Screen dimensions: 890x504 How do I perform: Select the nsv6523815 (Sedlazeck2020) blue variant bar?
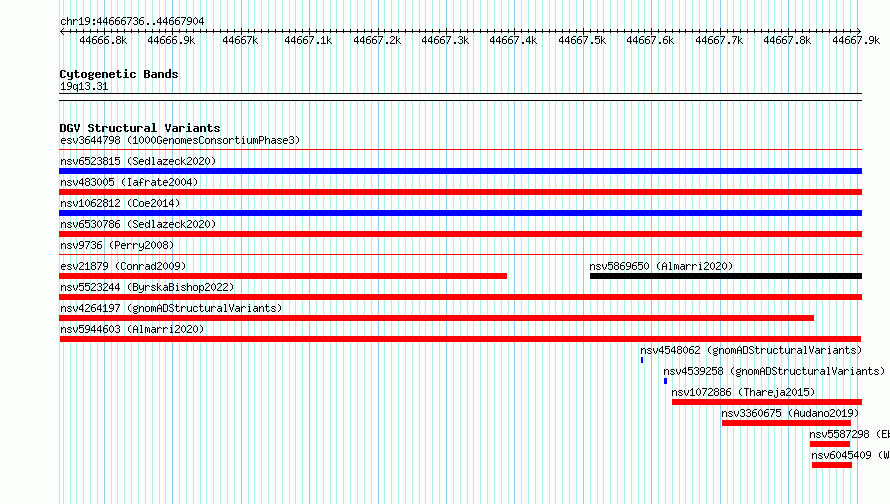pyautogui.click(x=460, y=171)
